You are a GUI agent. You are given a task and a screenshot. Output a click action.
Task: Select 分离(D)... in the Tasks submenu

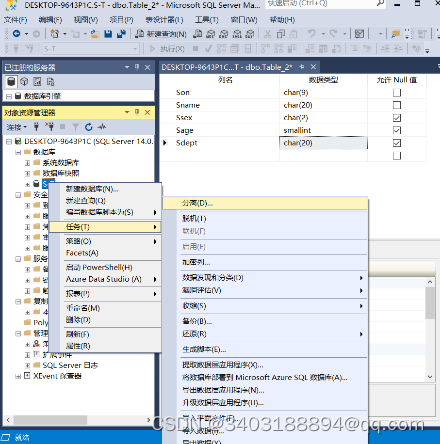(265, 203)
